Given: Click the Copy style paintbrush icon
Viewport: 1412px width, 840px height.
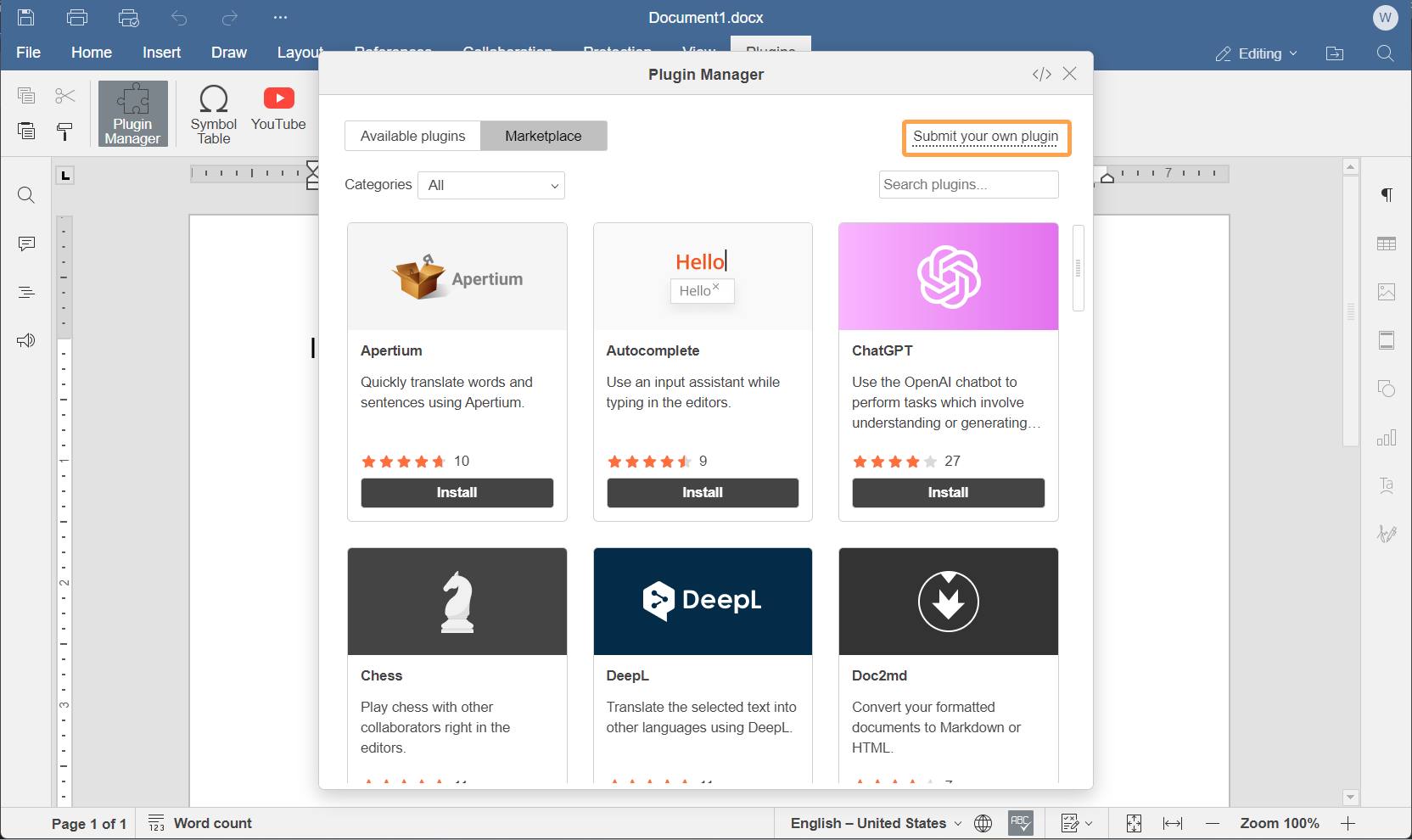Looking at the screenshot, I should point(65,131).
